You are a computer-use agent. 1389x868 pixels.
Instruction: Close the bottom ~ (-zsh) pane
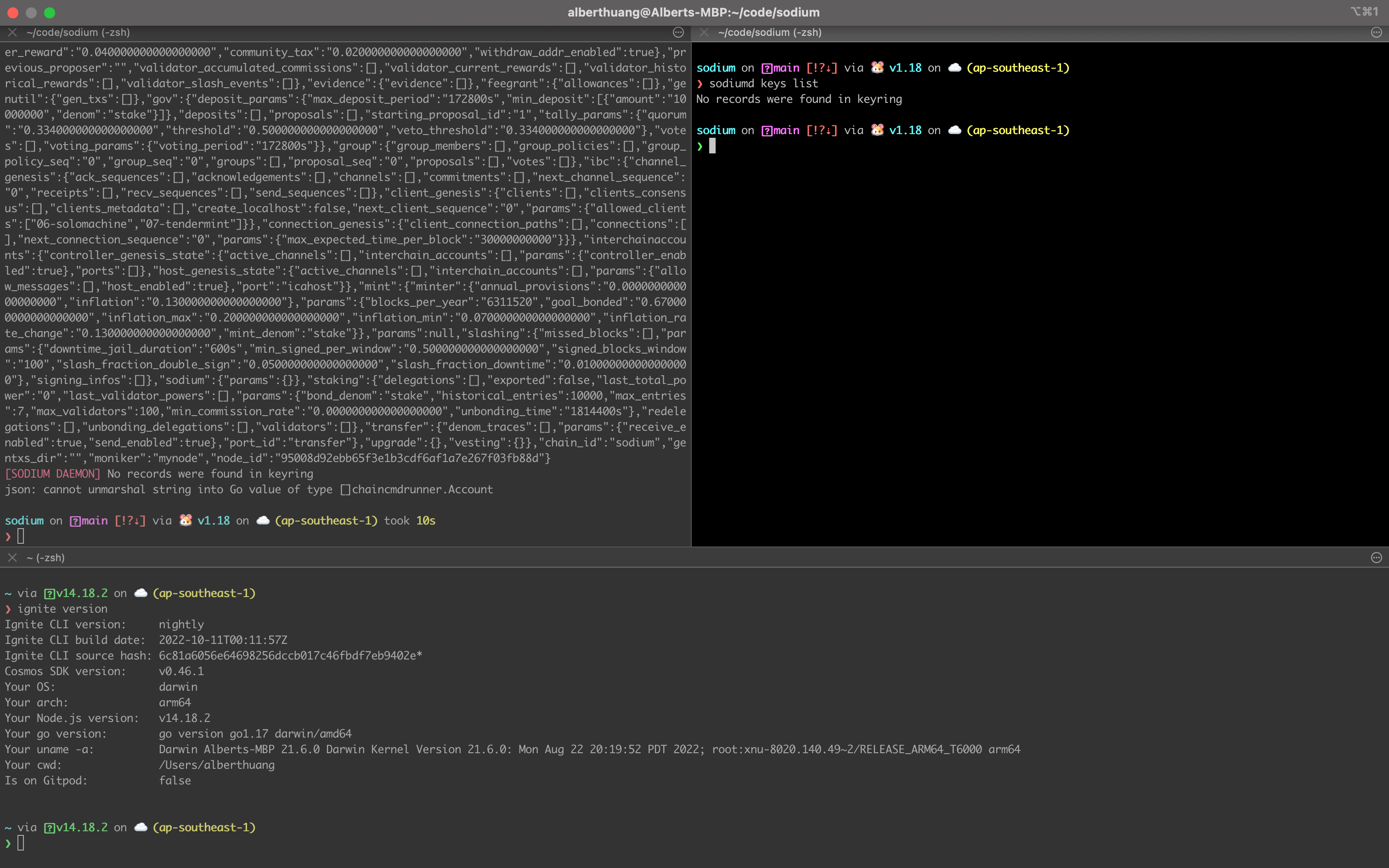click(x=12, y=558)
